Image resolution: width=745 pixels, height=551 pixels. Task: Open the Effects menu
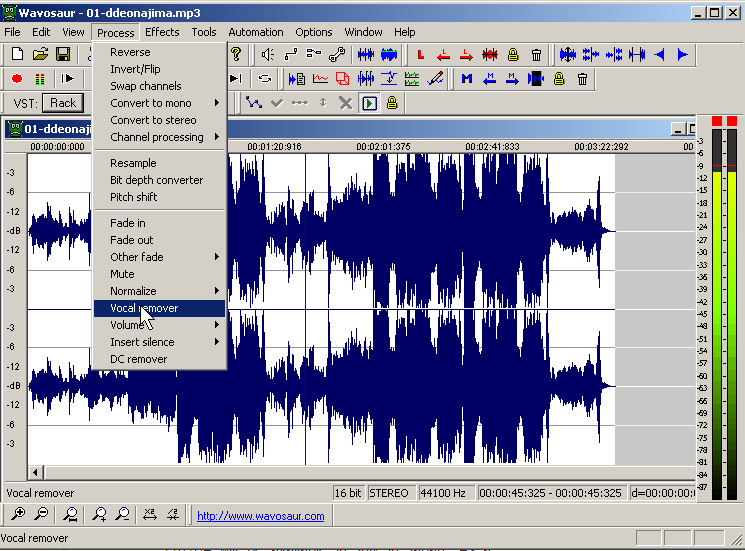pyautogui.click(x=162, y=32)
